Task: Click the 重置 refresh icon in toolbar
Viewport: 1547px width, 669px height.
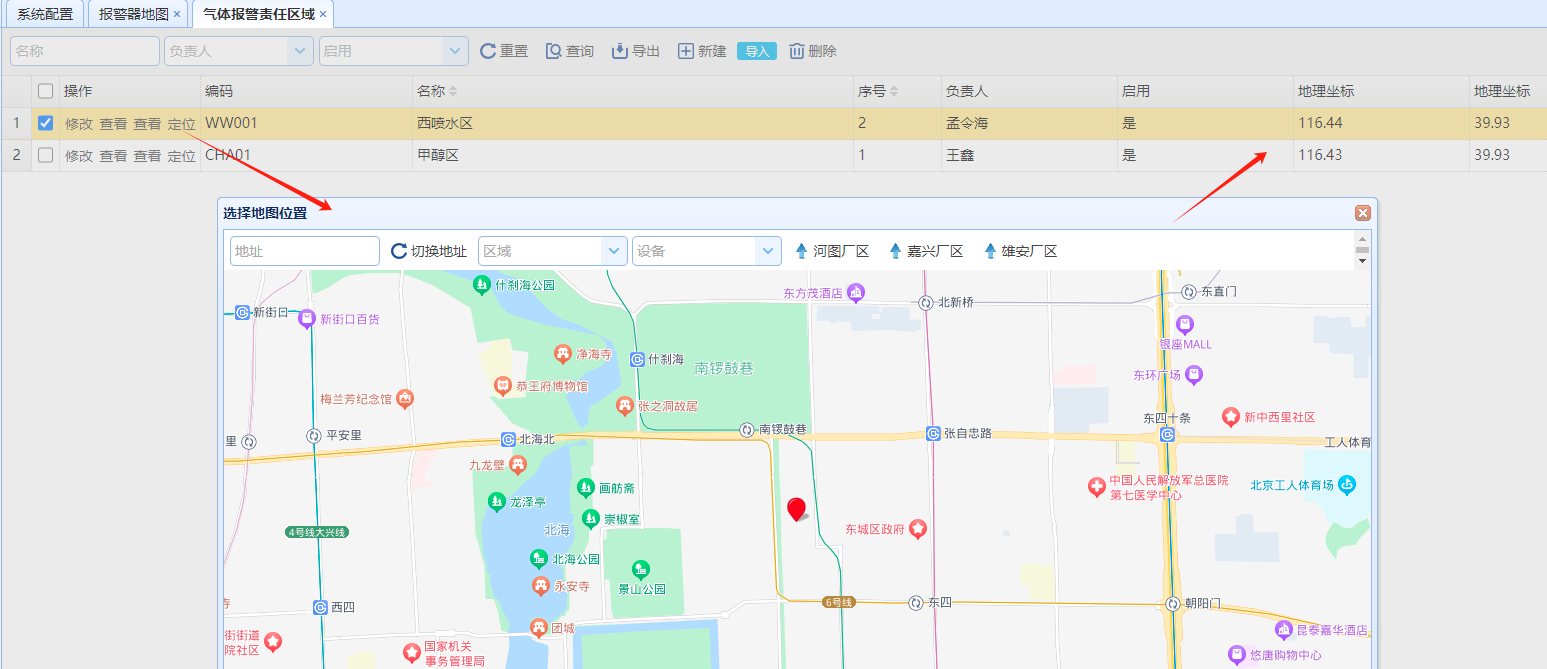Action: pos(488,51)
